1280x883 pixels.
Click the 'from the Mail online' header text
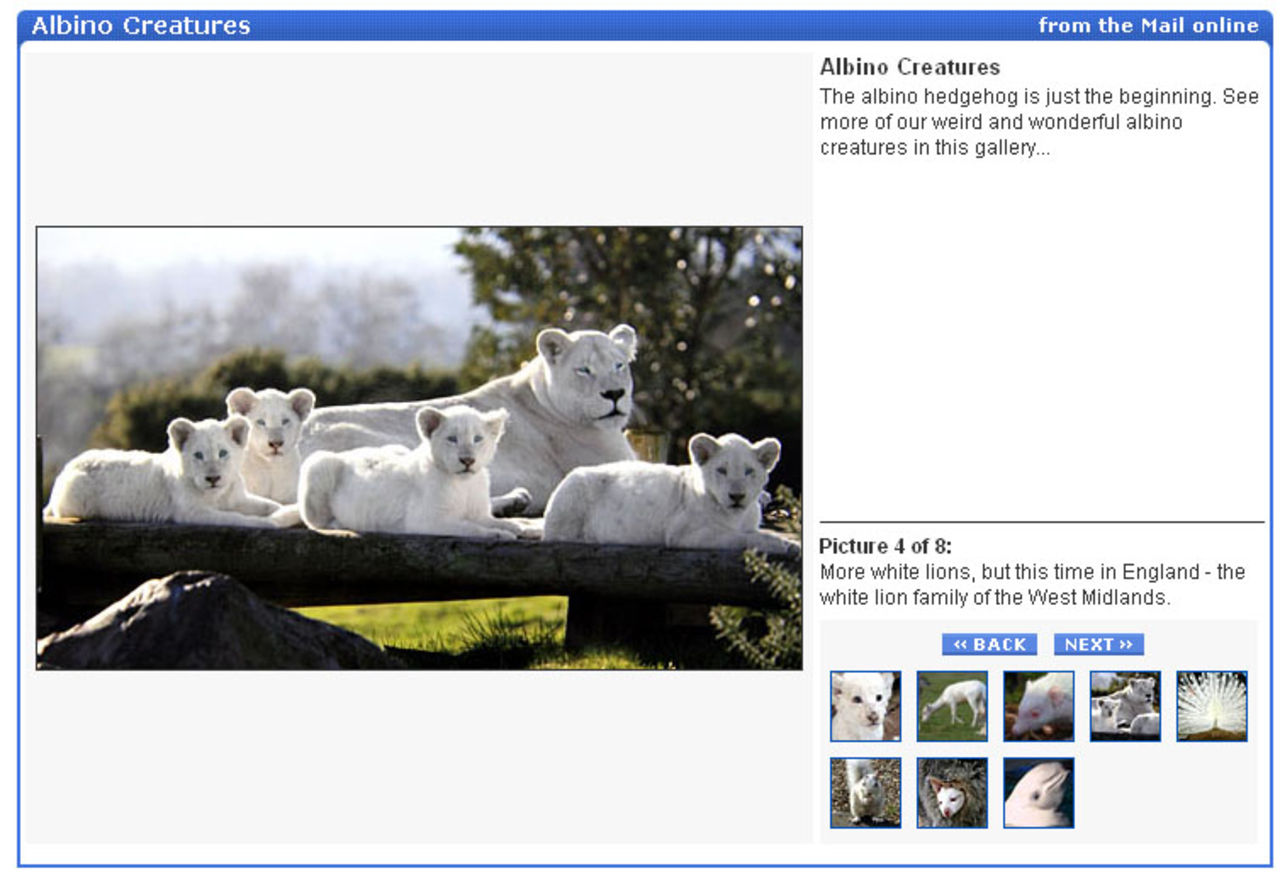pyautogui.click(x=1148, y=26)
